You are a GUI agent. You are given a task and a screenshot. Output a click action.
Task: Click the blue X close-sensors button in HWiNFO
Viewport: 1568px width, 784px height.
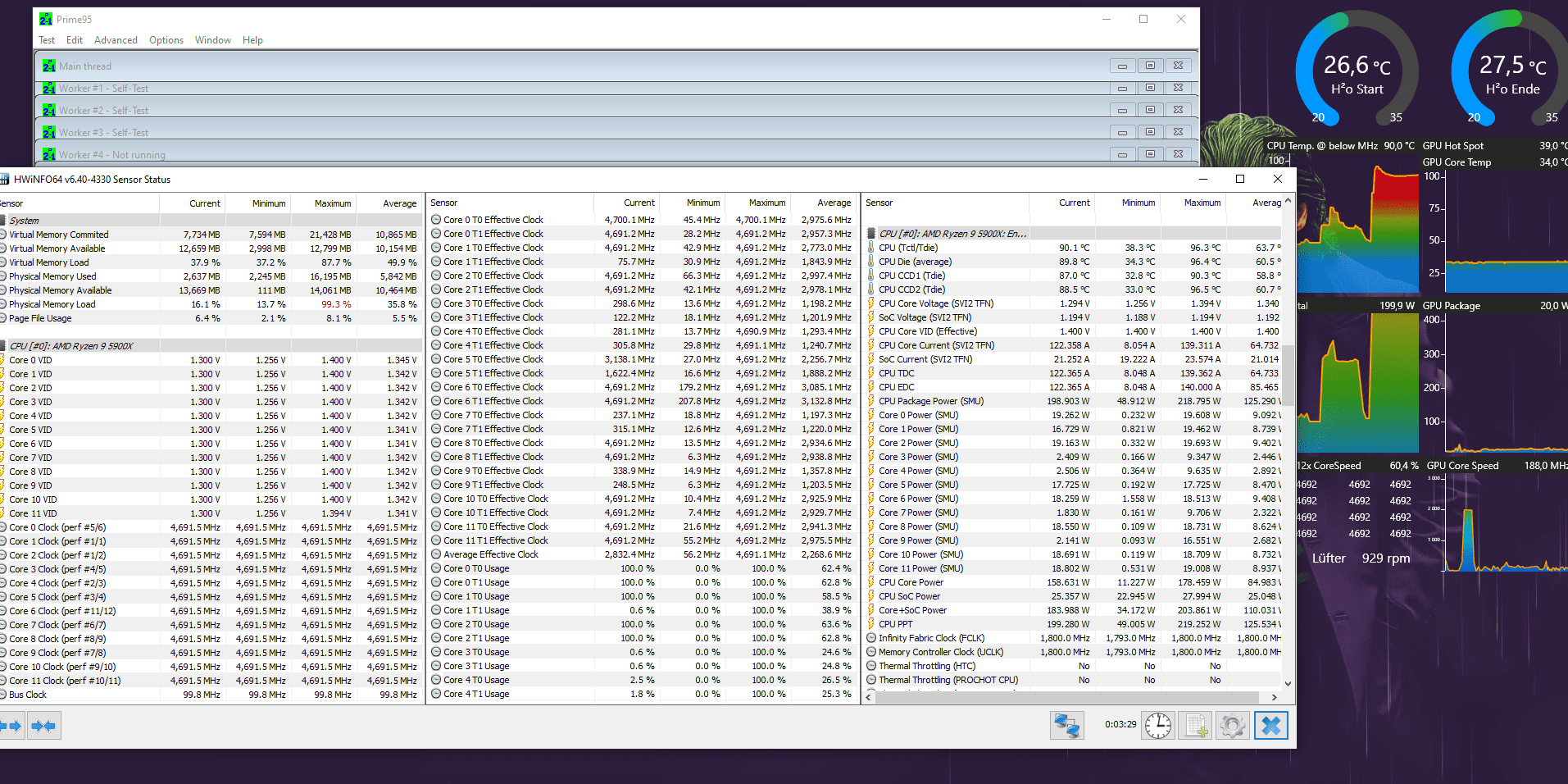(x=1271, y=726)
